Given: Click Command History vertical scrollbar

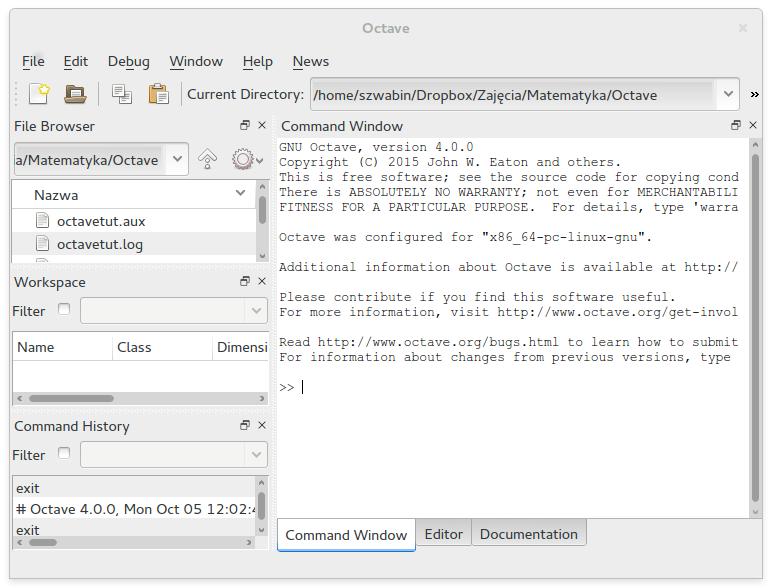Looking at the screenshot, I should 261,506.
